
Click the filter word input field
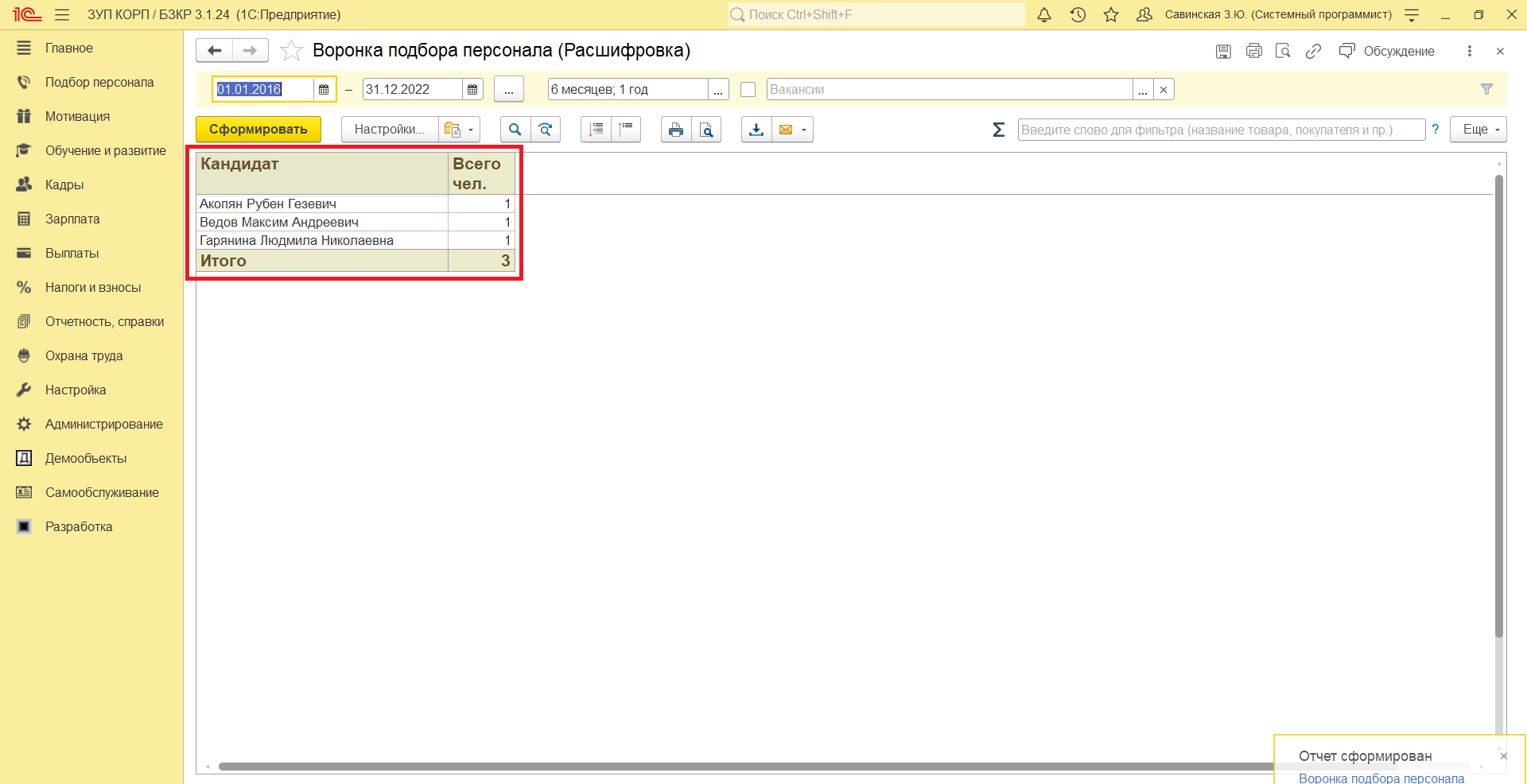point(1220,130)
